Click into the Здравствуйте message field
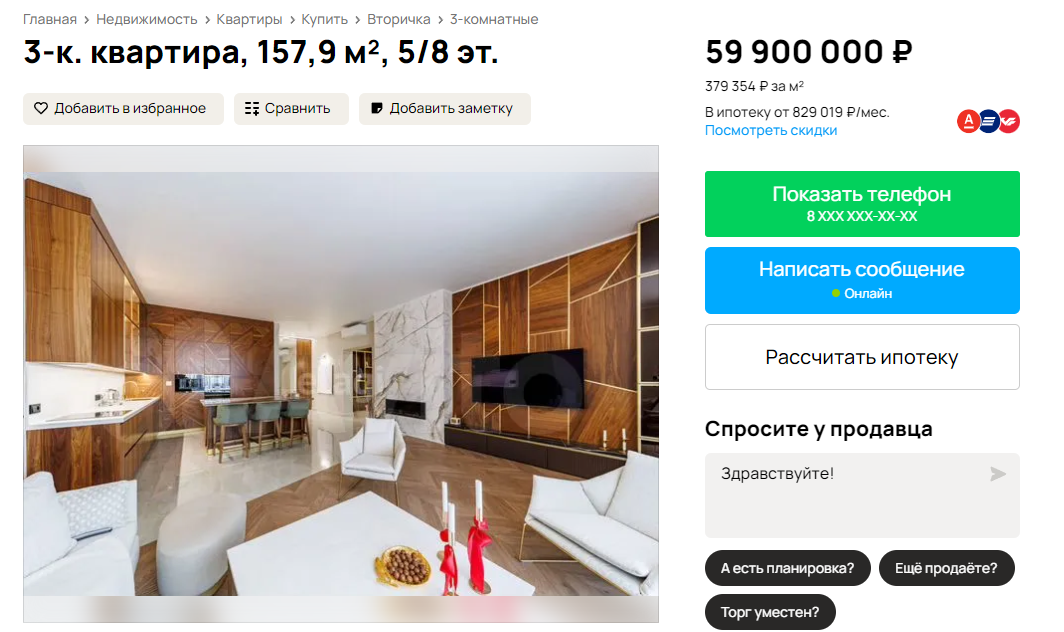The width and height of the screenshot is (1064, 632). tap(862, 496)
